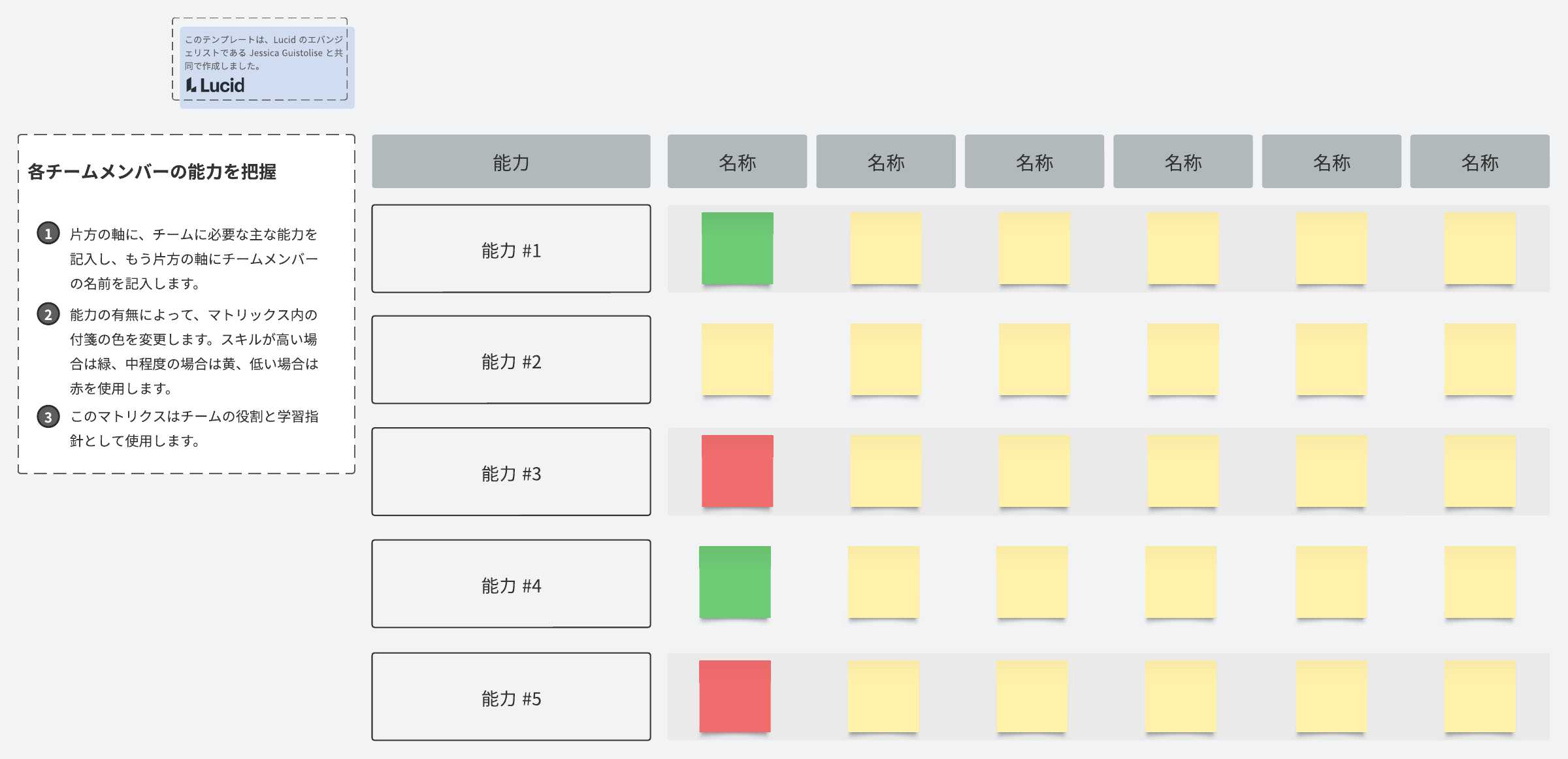Select the 能力 #3 label box

(511, 472)
